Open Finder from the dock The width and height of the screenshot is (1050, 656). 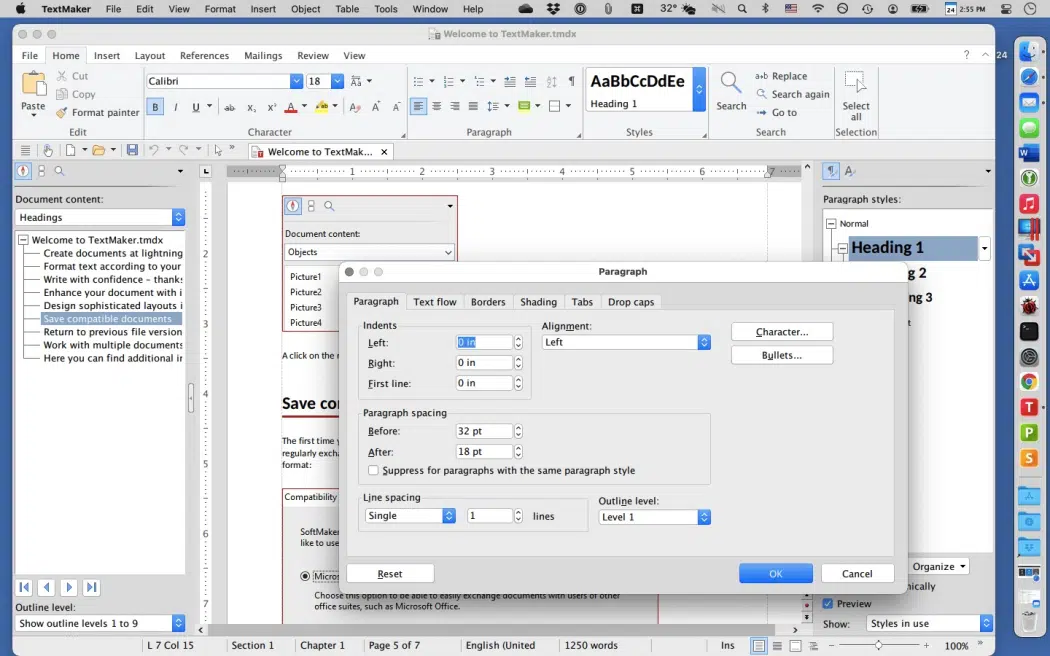(x=1029, y=52)
